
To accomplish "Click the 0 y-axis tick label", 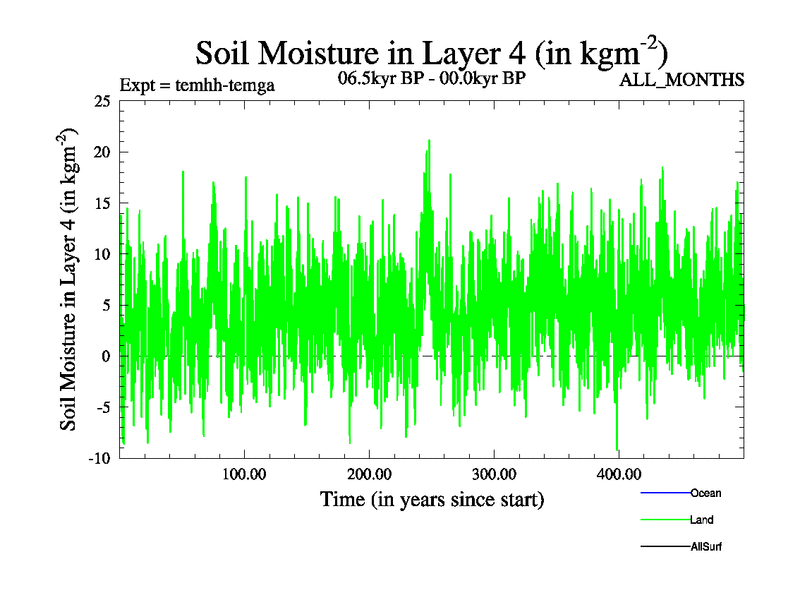I will point(106,356).
